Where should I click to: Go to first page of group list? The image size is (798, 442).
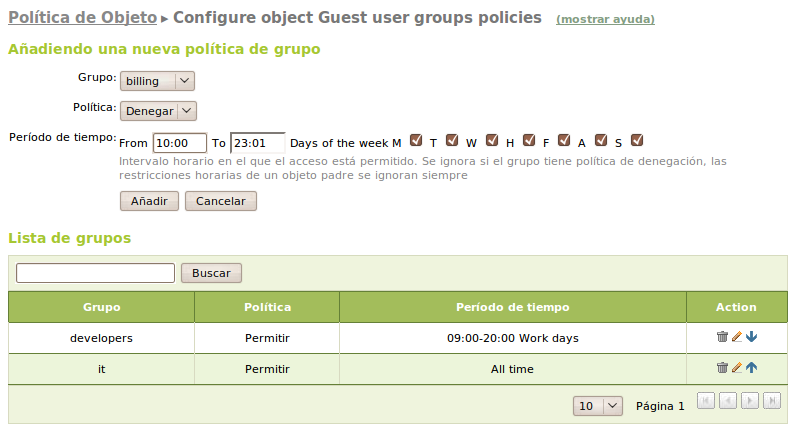pos(705,401)
